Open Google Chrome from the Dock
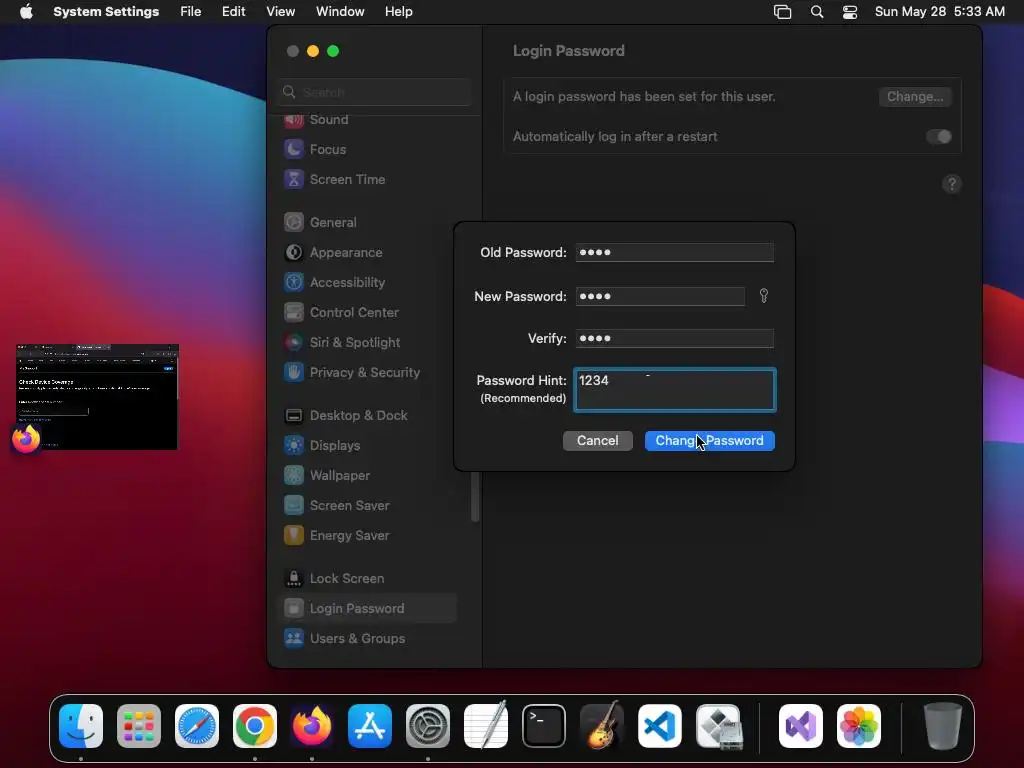Image resolution: width=1024 pixels, height=768 pixels. tap(255, 726)
